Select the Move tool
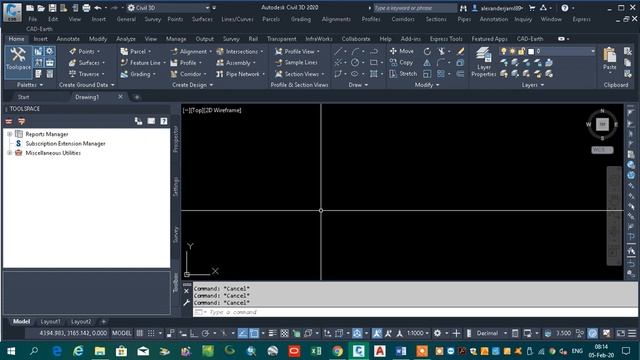The height and width of the screenshot is (360, 640). [x=402, y=51]
